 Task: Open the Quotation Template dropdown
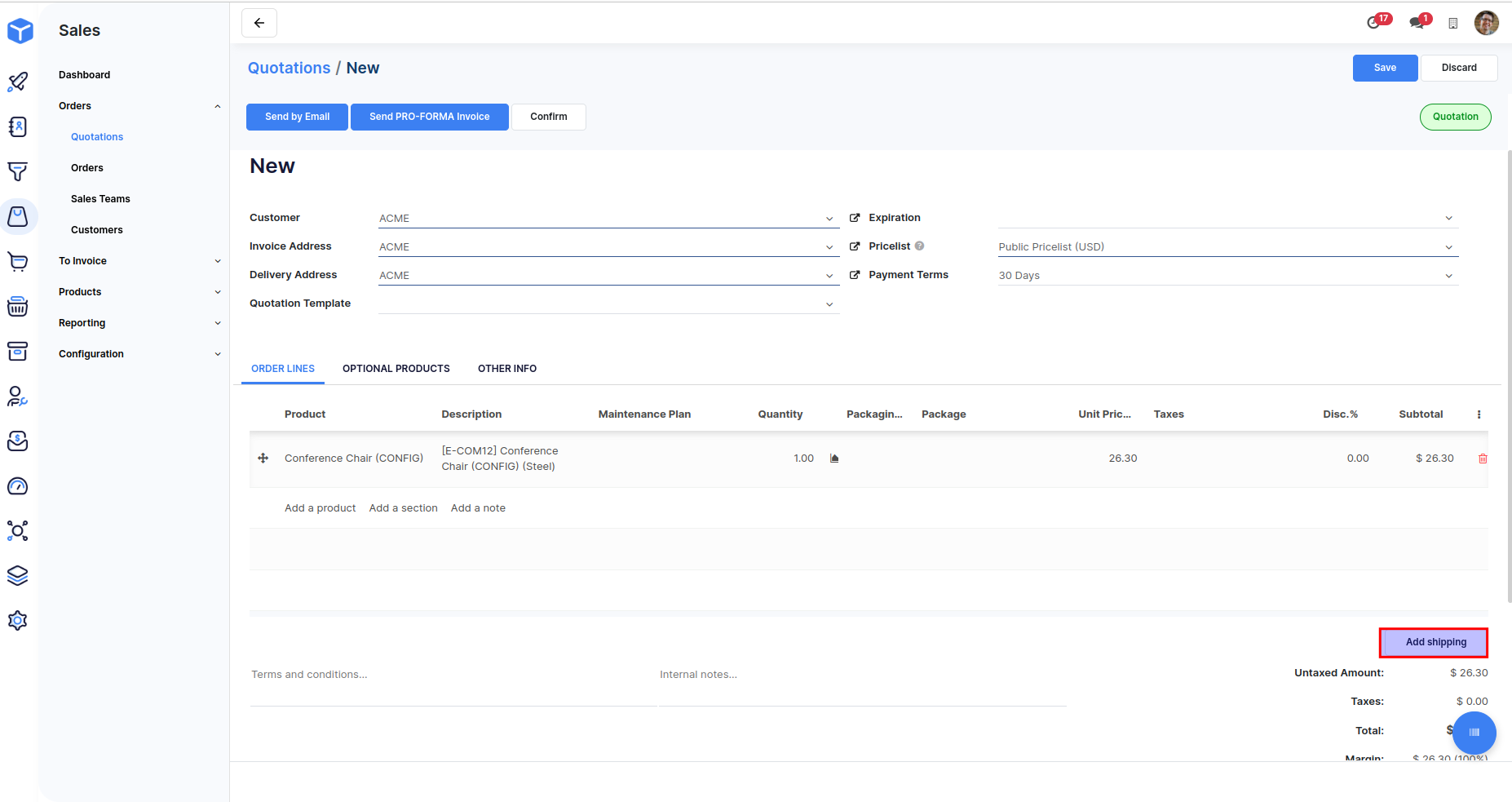829,304
